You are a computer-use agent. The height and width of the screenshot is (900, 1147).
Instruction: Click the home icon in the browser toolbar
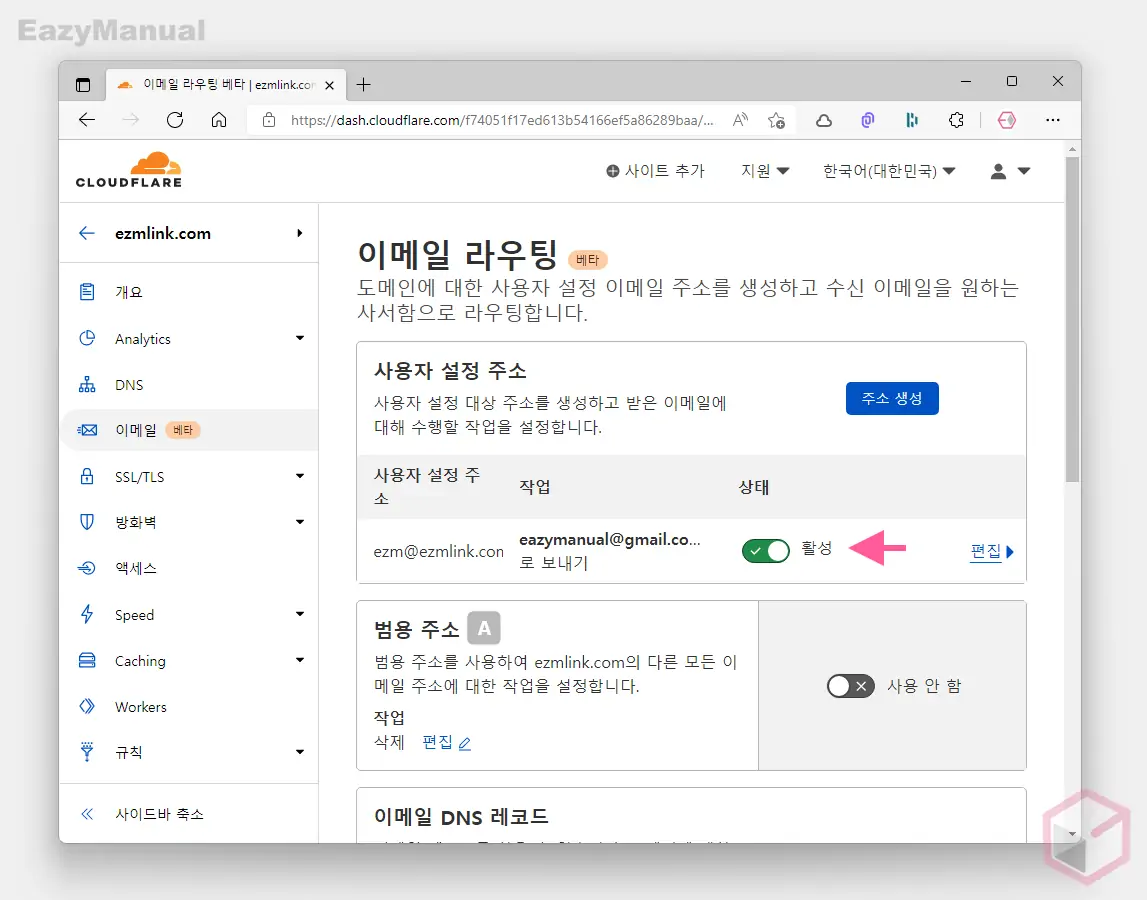point(218,119)
